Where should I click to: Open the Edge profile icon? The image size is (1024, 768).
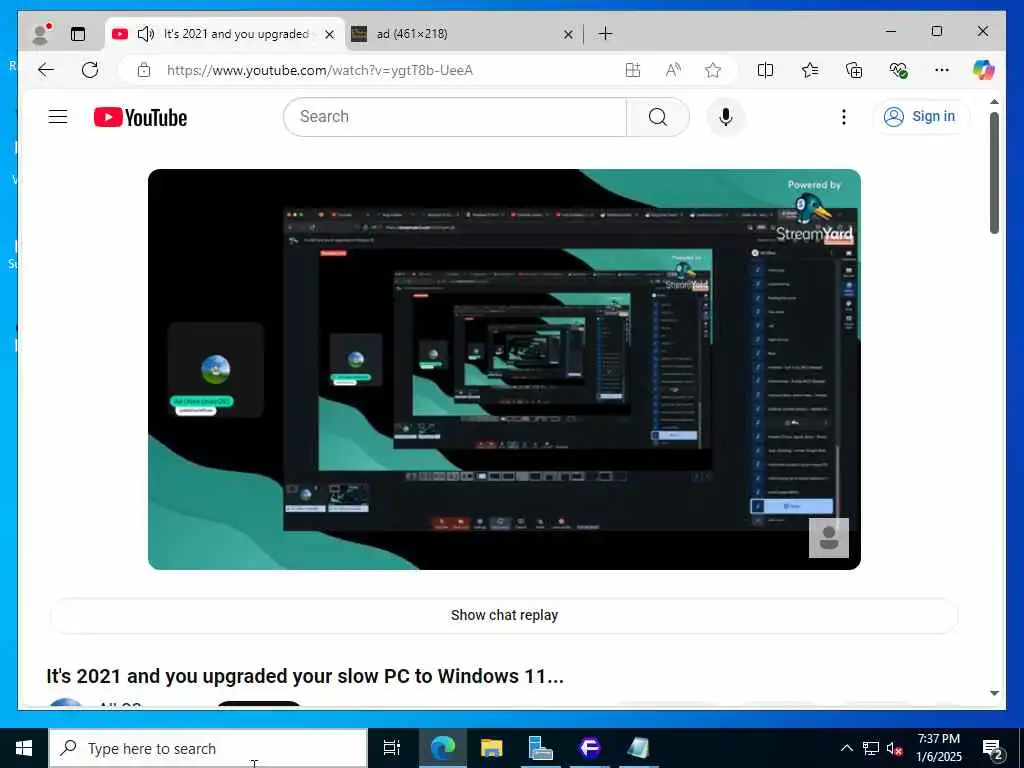(x=41, y=34)
